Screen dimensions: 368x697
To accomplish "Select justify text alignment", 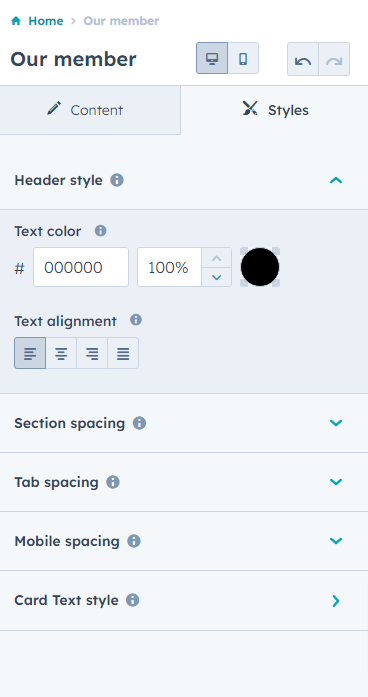I will 123,353.
